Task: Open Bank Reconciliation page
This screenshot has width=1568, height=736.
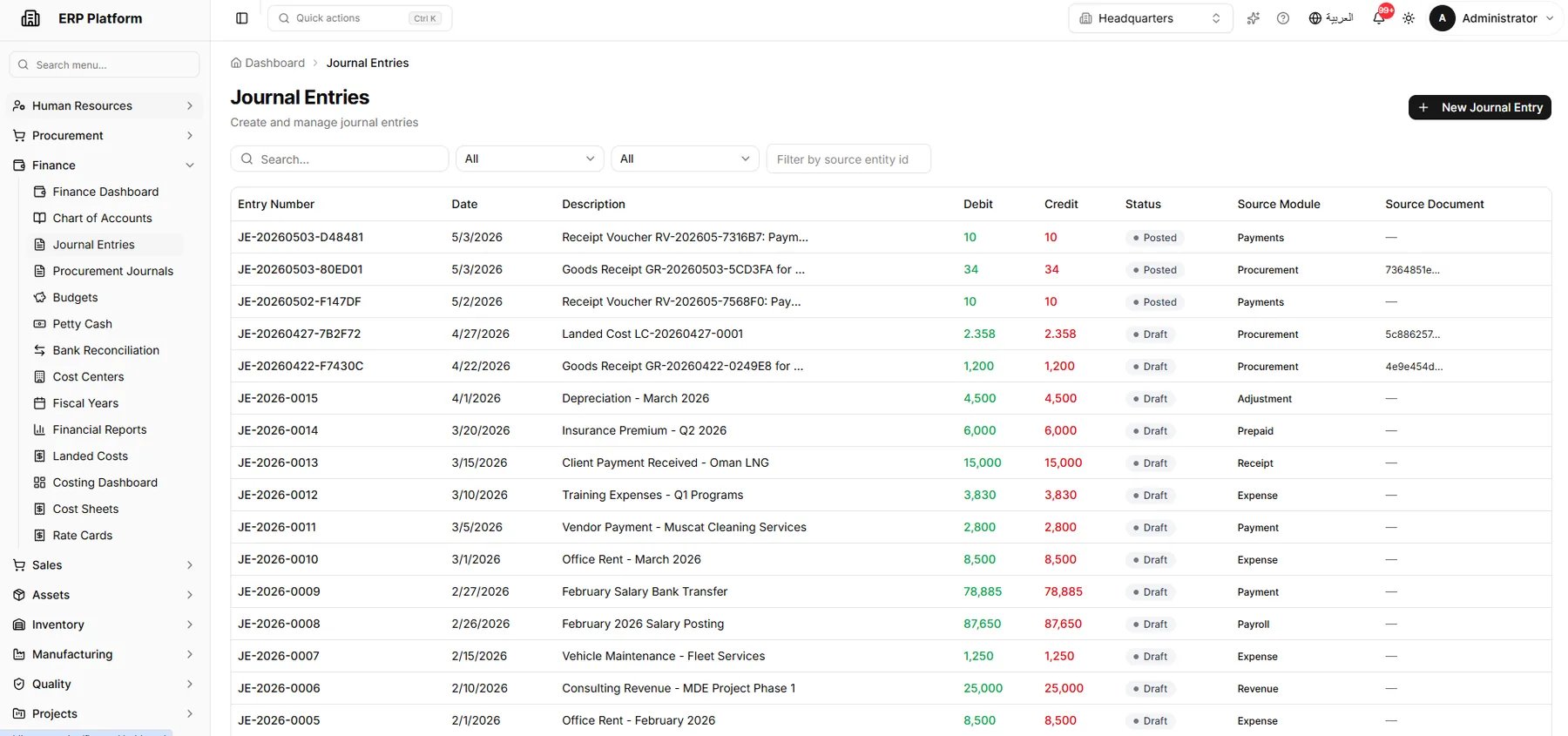Action: [105, 350]
